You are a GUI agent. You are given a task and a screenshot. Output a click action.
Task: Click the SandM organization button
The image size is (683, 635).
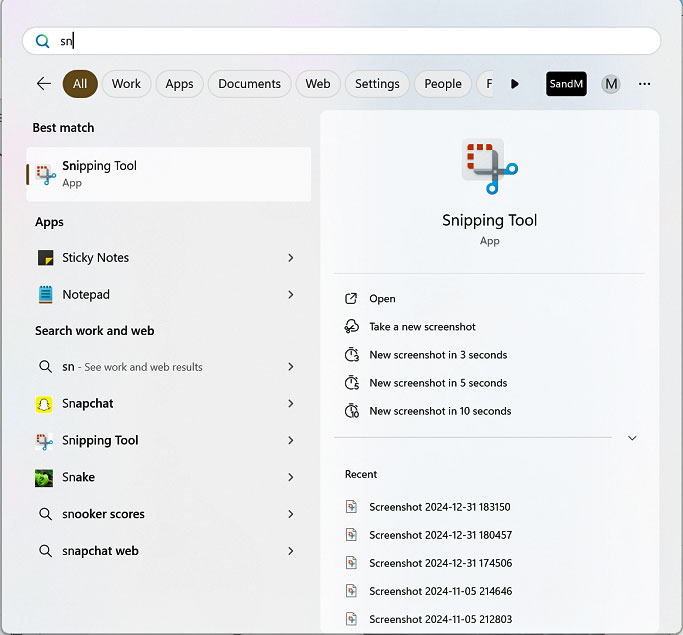click(566, 84)
